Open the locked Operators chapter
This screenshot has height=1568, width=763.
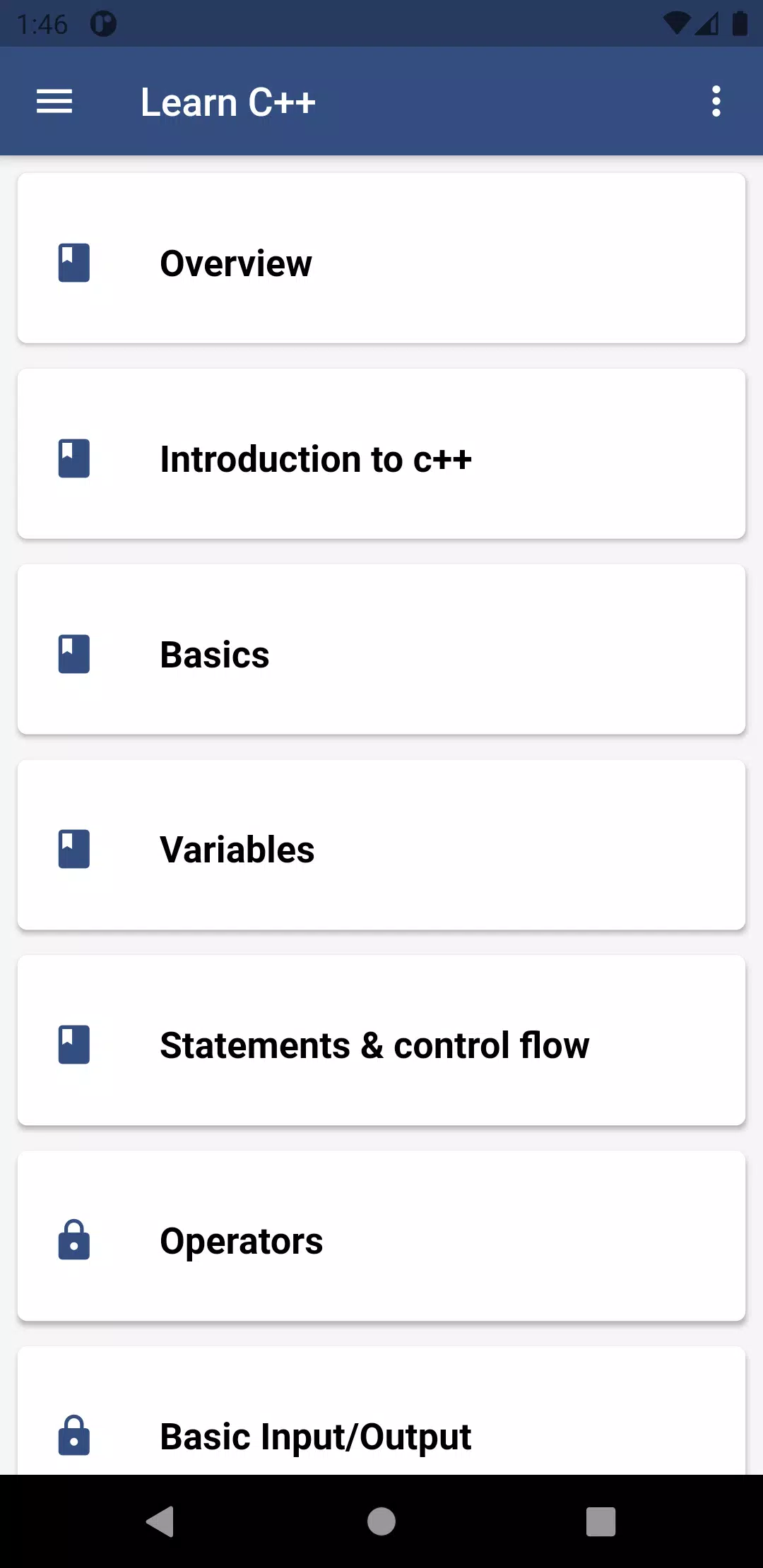click(x=381, y=1236)
